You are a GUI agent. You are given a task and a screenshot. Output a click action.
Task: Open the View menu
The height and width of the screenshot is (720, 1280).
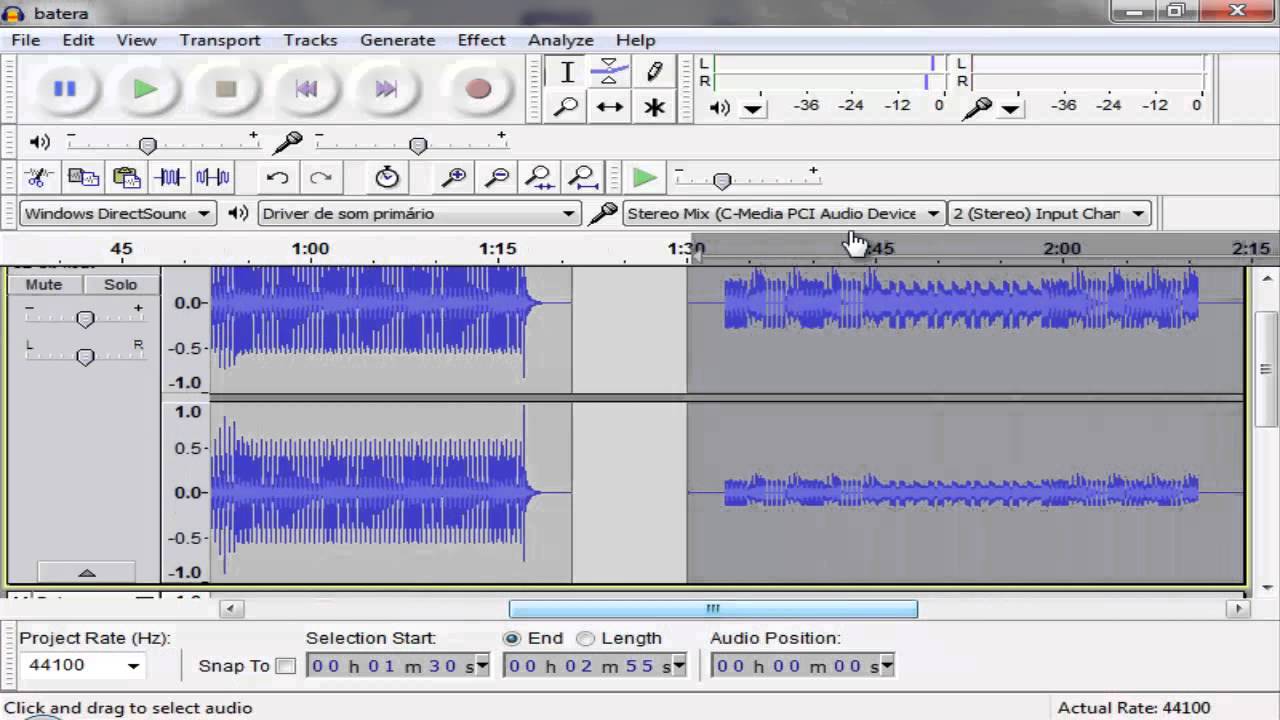(136, 40)
